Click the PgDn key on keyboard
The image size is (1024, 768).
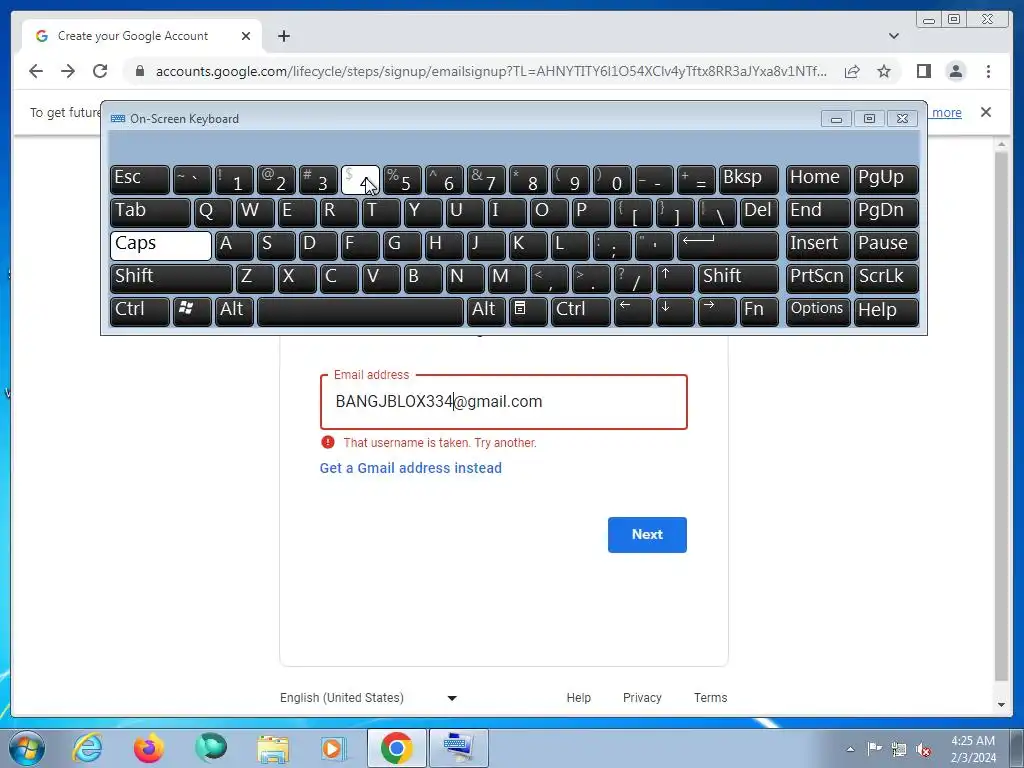click(886, 213)
